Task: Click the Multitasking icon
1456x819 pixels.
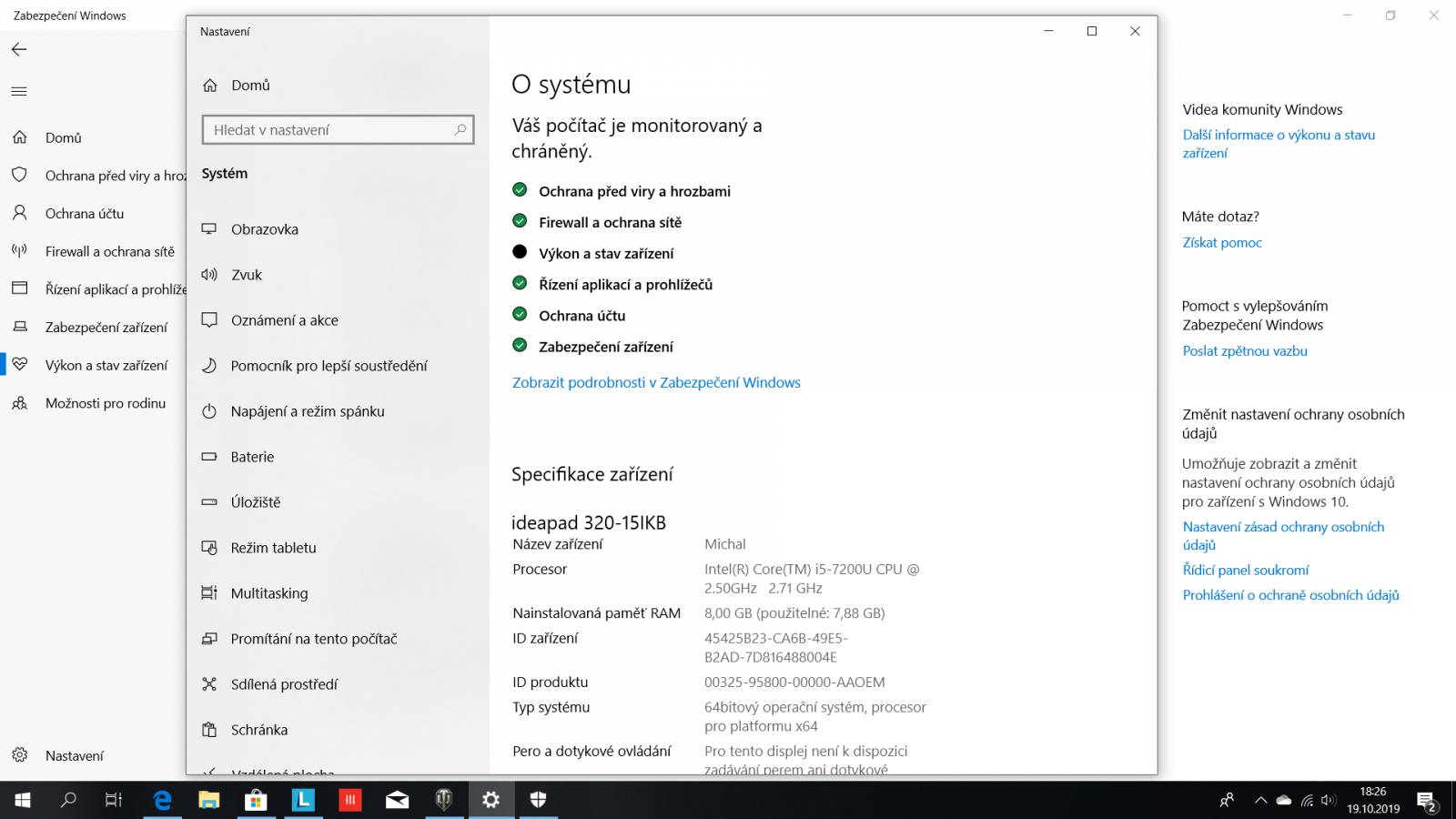Action: click(x=209, y=593)
